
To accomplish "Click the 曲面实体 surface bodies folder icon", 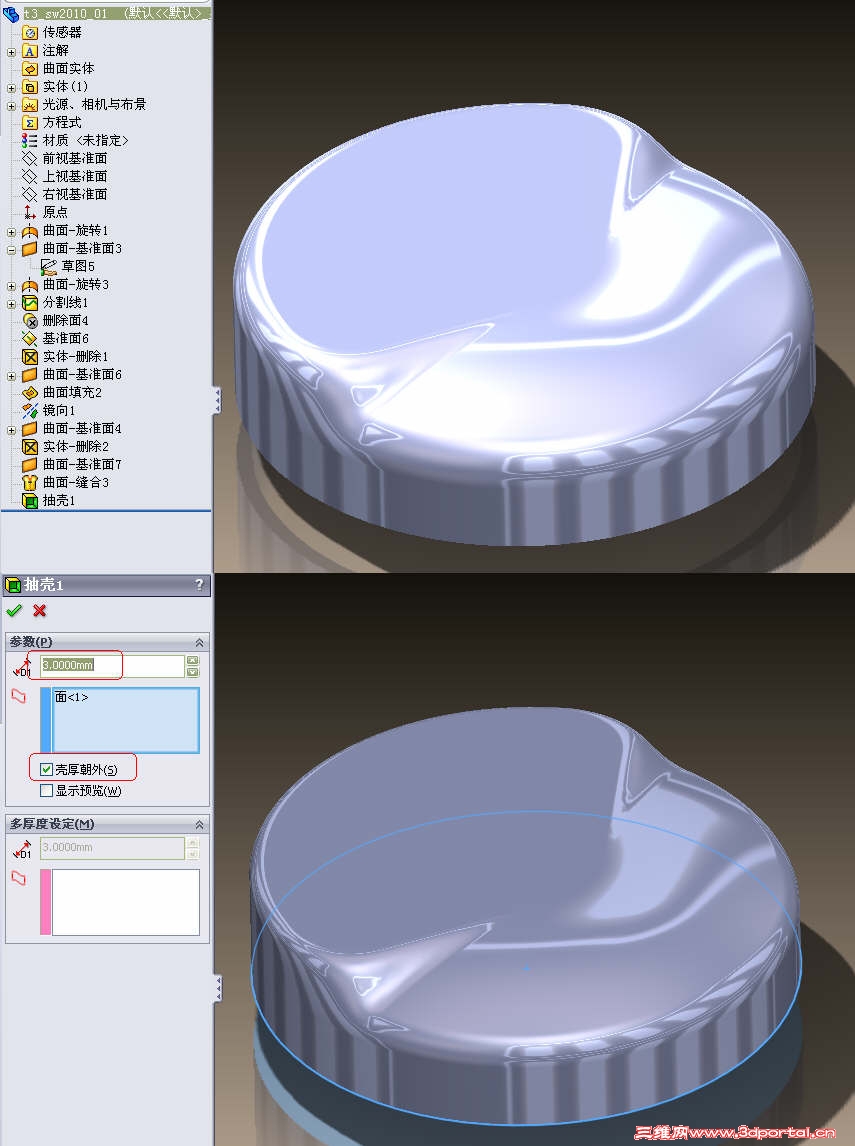I will point(30,69).
